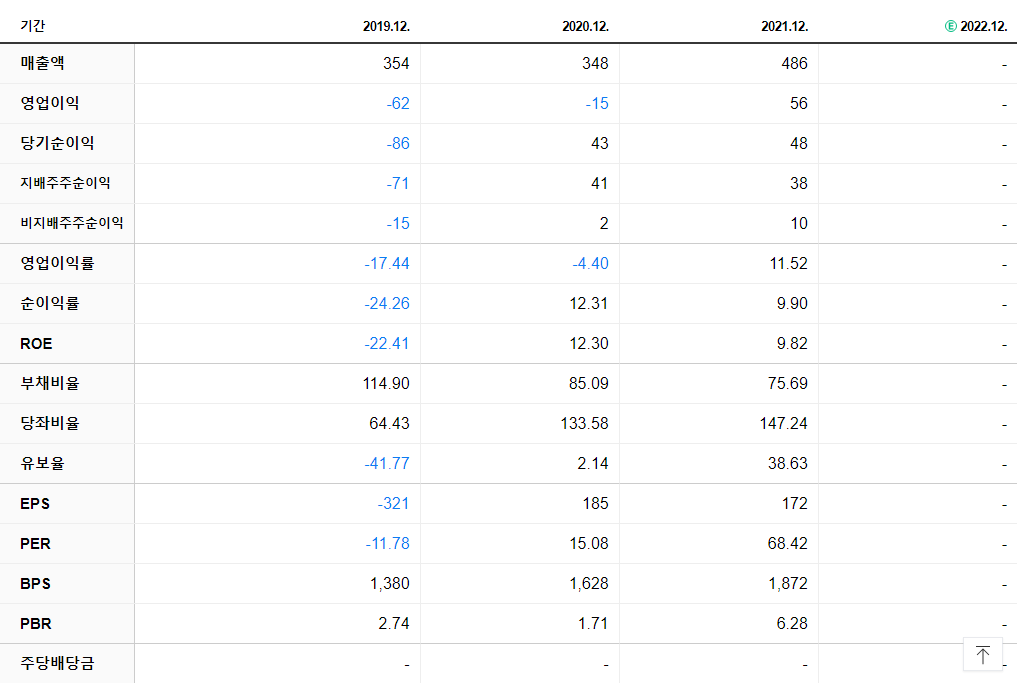Click the 2021 영업이익률 value 11.52

[789, 263]
